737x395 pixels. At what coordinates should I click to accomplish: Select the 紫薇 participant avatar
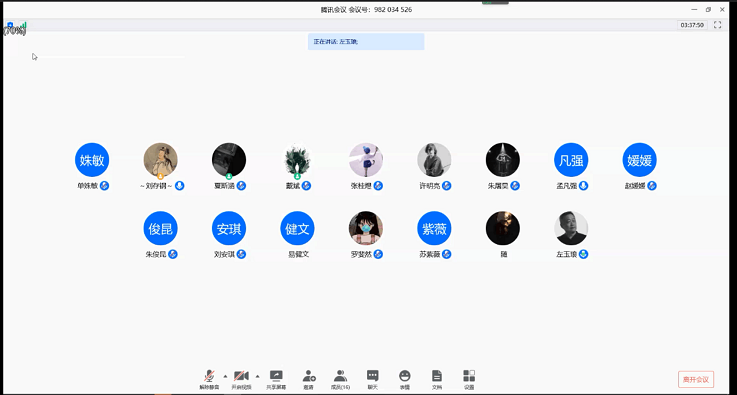coord(434,228)
